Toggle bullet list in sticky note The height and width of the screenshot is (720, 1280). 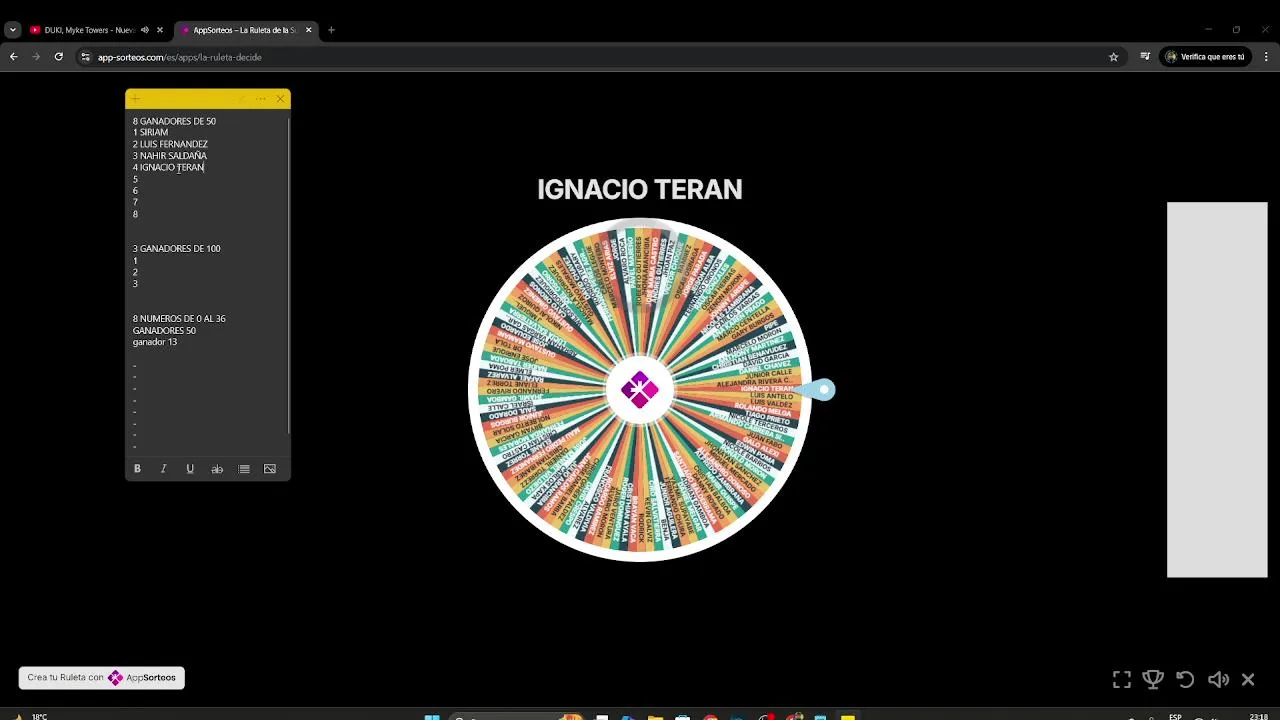pos(244,469)
